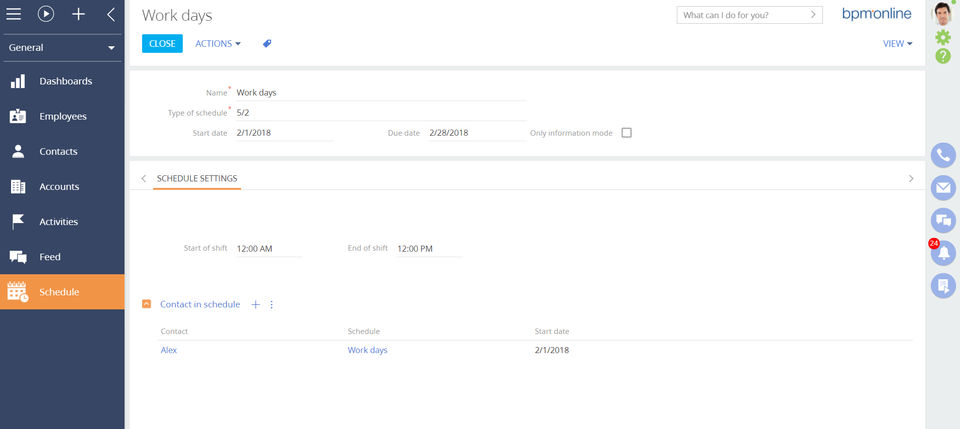Image resolution: width=960 pixels, height=429 pixels.
Task: Click the Employees badge icon
Action: pyautogui.click(x=18, y=116)
